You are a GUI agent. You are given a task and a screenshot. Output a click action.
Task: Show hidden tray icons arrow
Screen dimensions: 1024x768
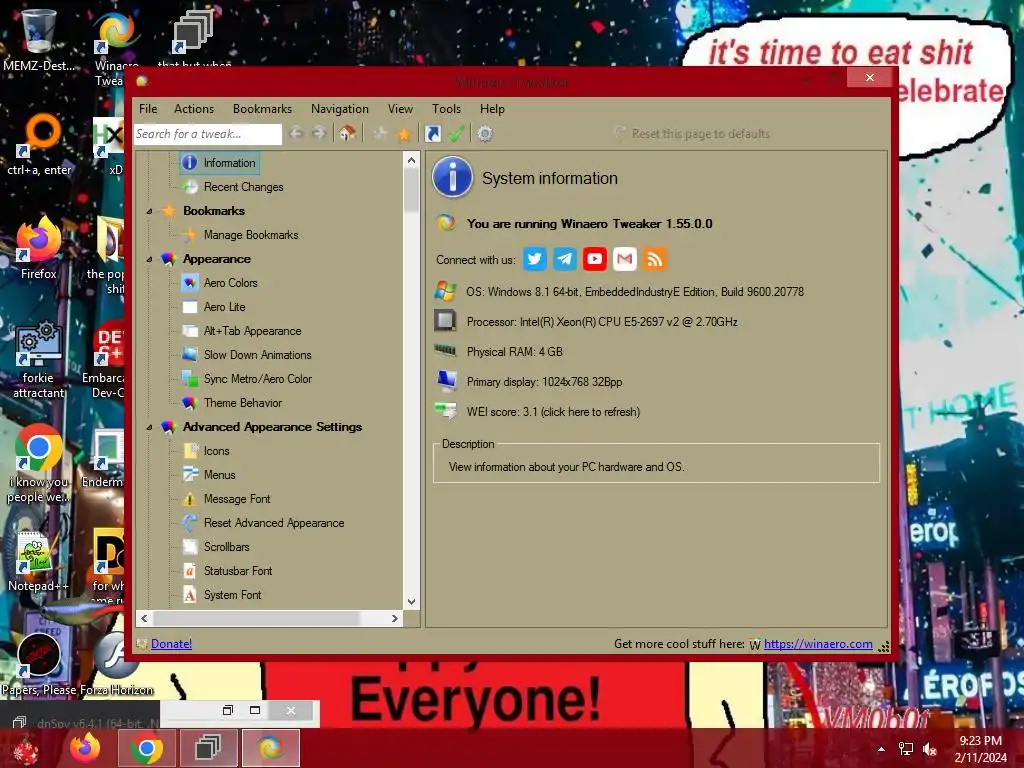[881, 749]
